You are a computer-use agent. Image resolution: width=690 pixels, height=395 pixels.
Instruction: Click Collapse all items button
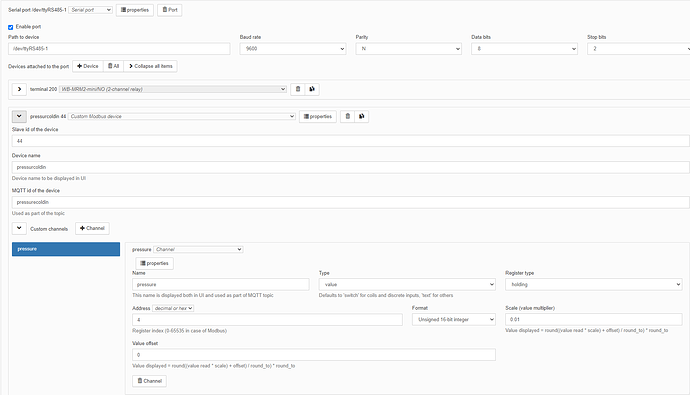click(150, 66)
